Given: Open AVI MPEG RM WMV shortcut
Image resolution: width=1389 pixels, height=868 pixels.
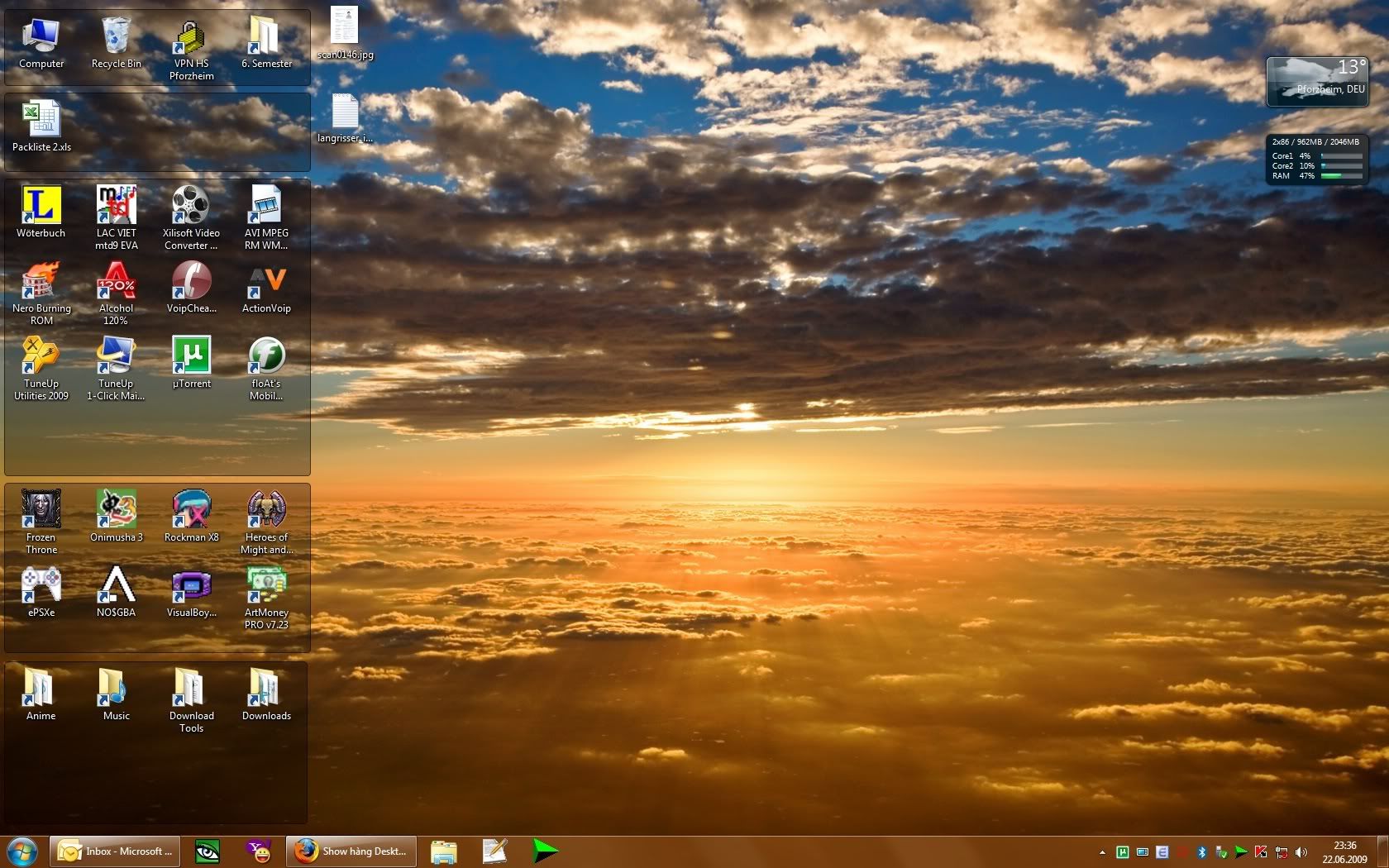Looking at the screenshot, I should 266,217.
